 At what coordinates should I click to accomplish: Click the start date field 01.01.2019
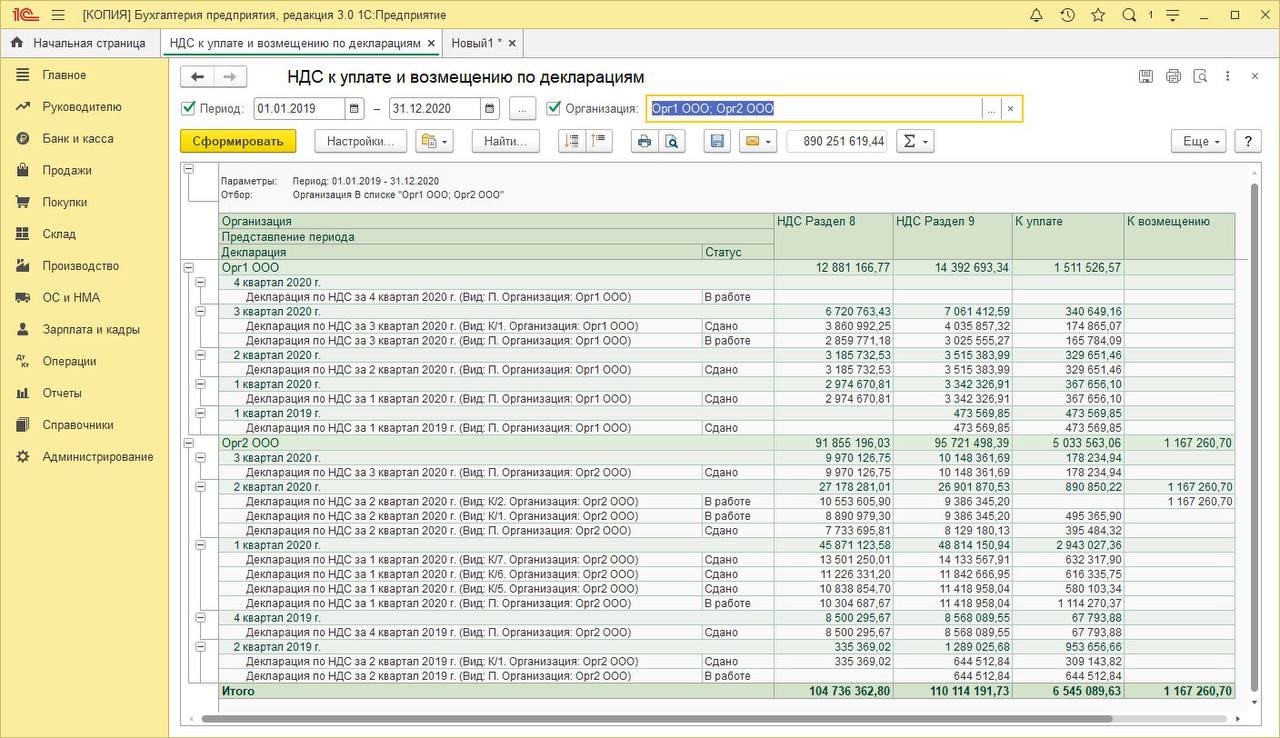(x=299, y=109)
